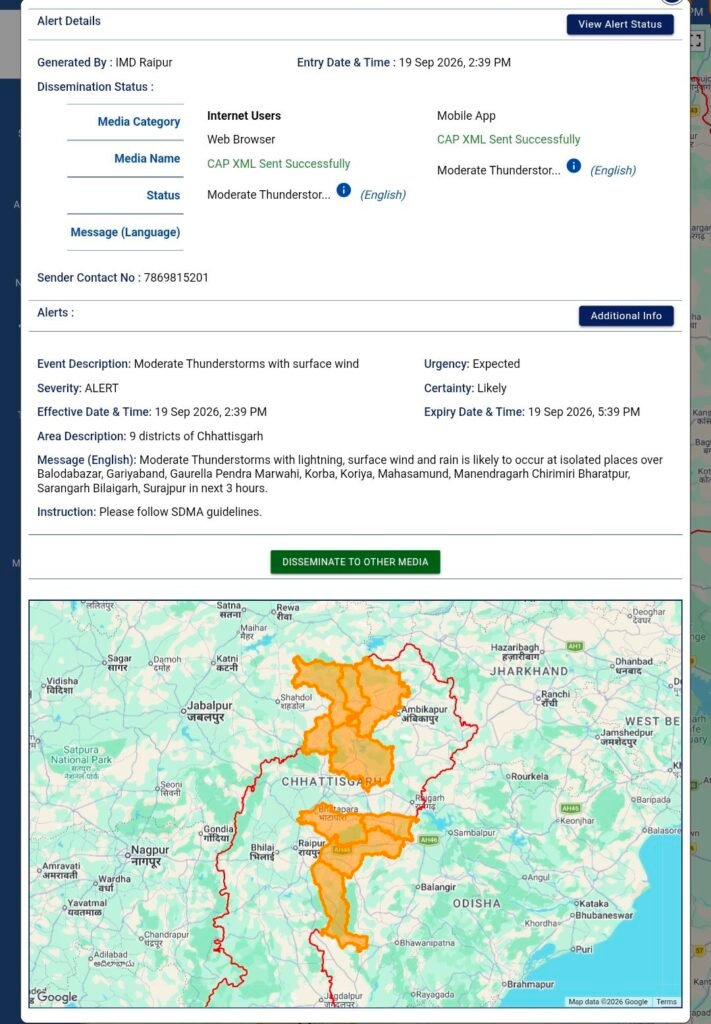Click the info icon beside Mobile App message
This screenshot has height=1024, width=711.
pos(573,166)
